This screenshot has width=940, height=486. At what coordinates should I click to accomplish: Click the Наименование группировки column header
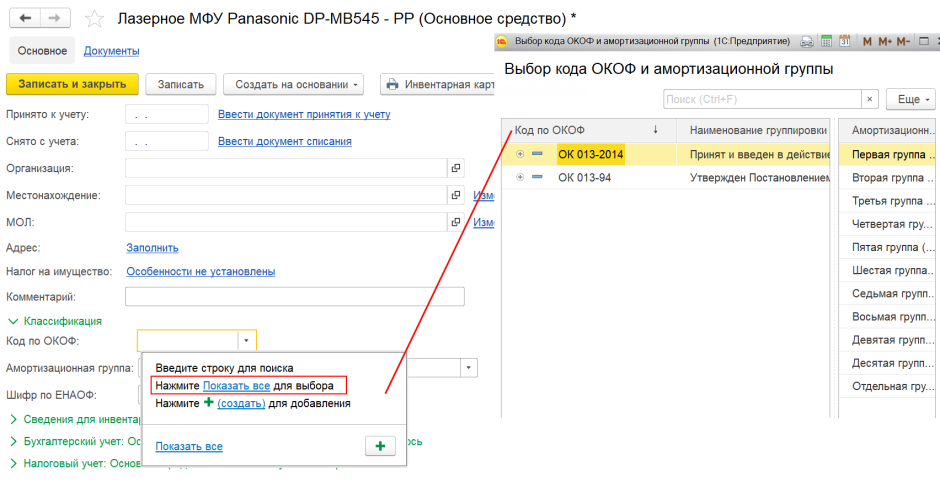tap(754, 130)
